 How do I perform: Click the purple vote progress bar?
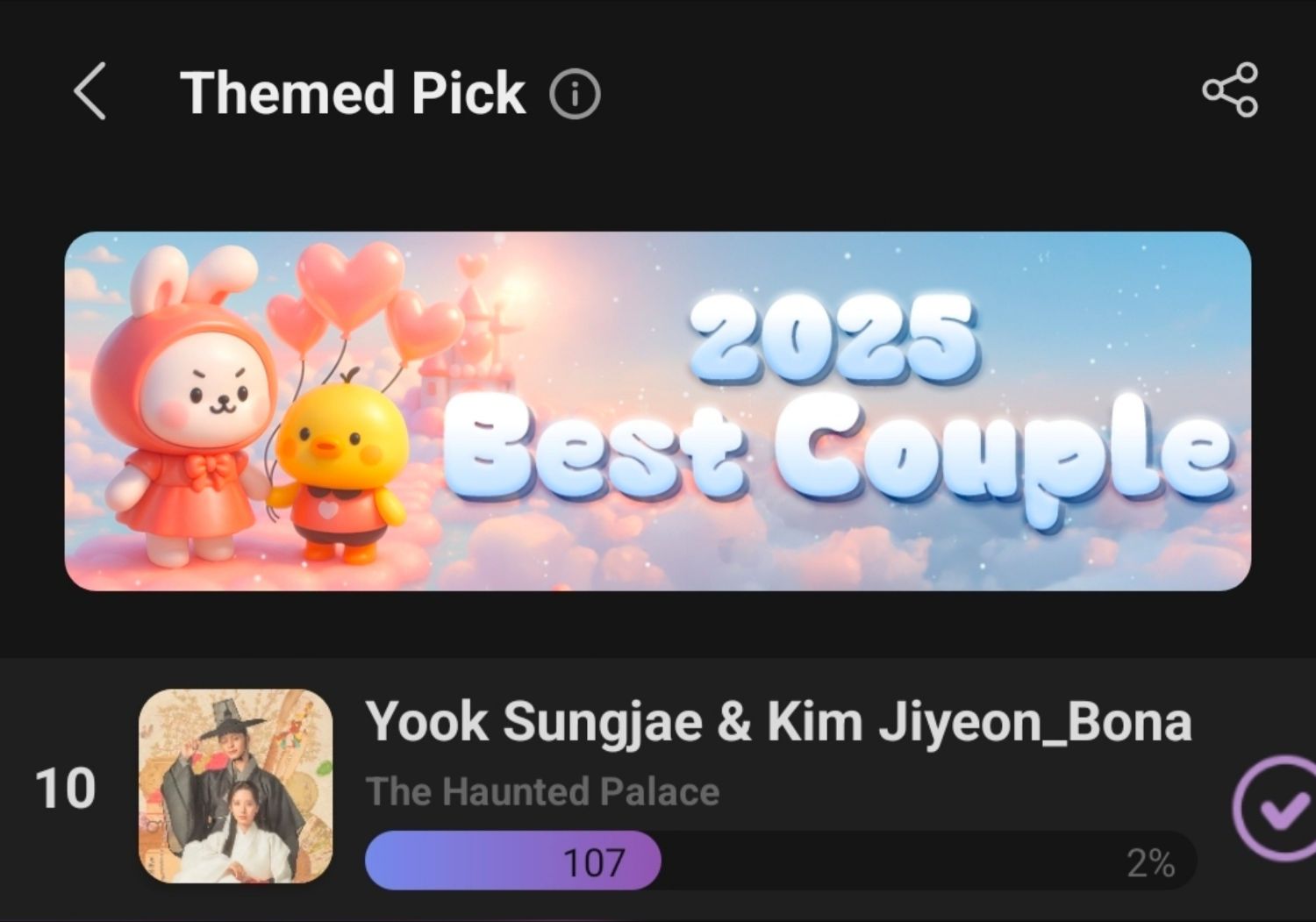coord(513,861)
